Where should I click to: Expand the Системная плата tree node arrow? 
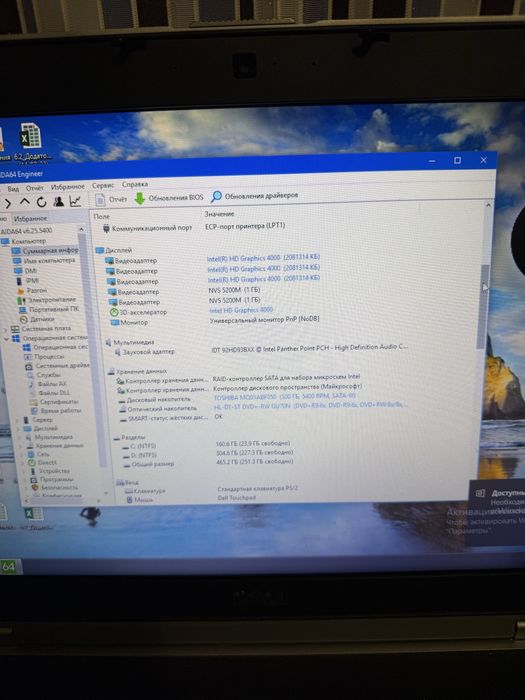(x=5, y=329)
